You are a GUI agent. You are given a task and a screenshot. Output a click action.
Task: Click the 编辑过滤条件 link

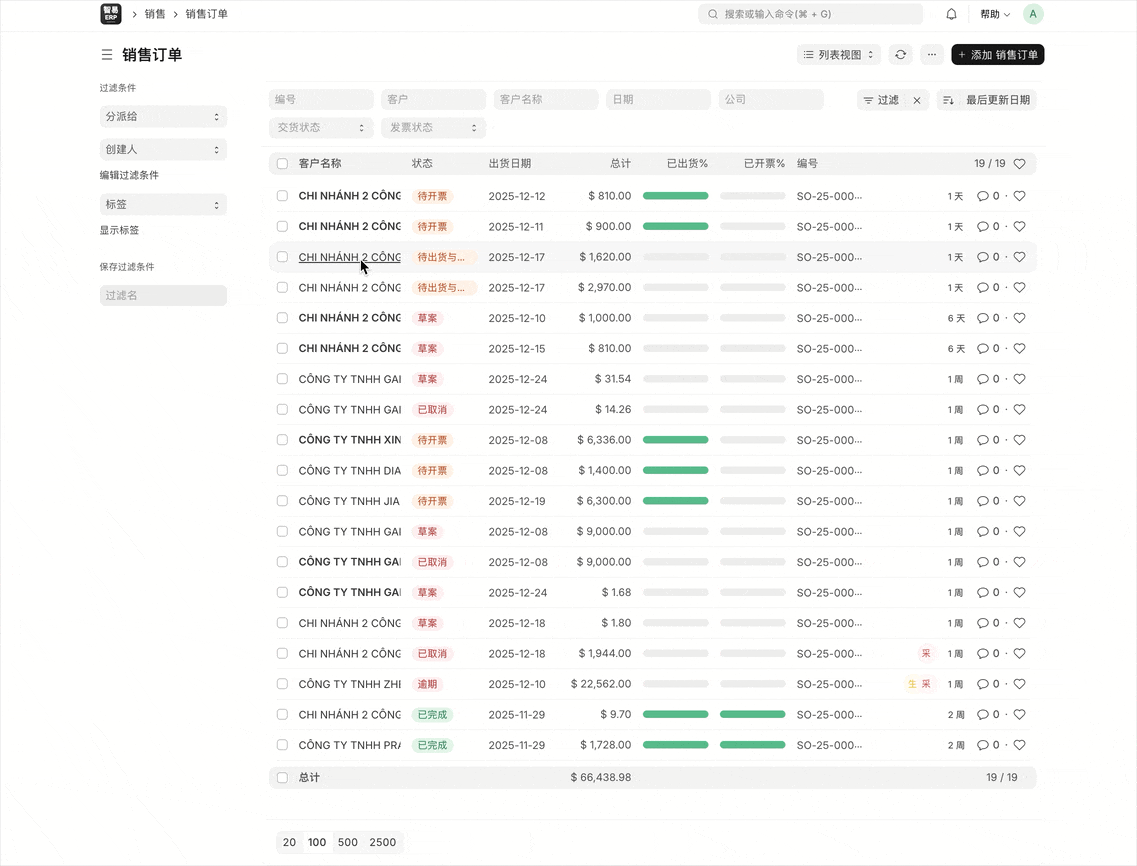pyautogui.click(x=129, y=175)
